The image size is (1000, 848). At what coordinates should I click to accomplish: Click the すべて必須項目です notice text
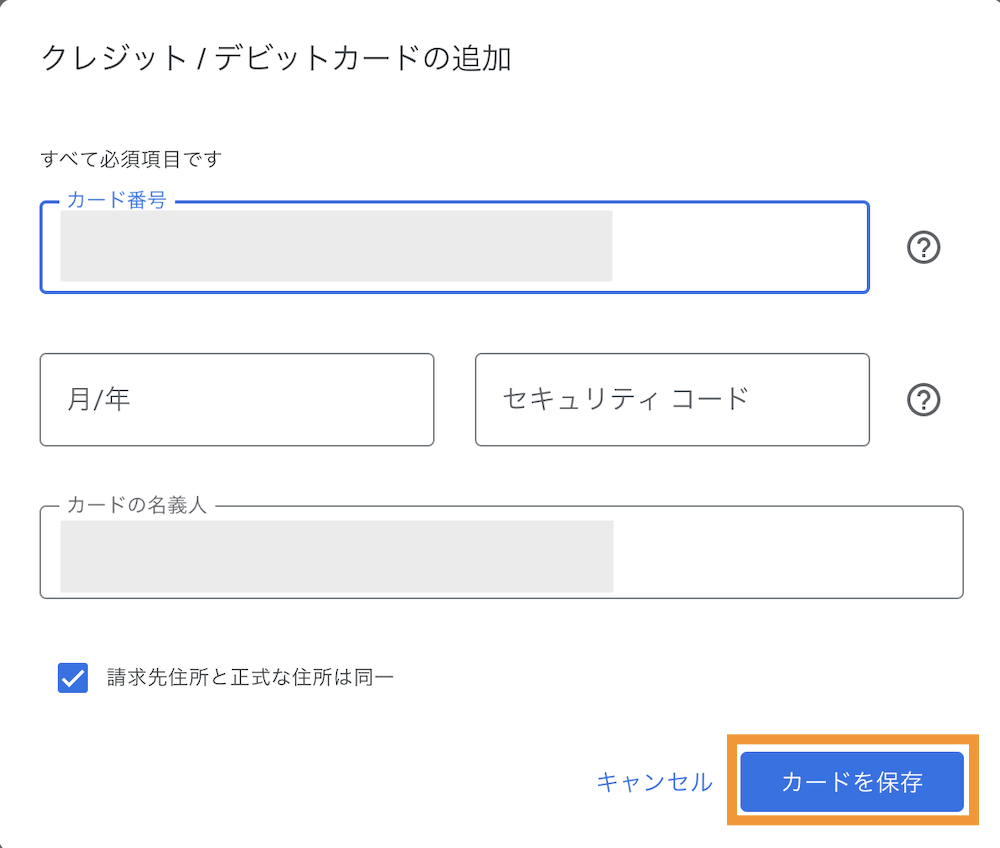point(131,159)
